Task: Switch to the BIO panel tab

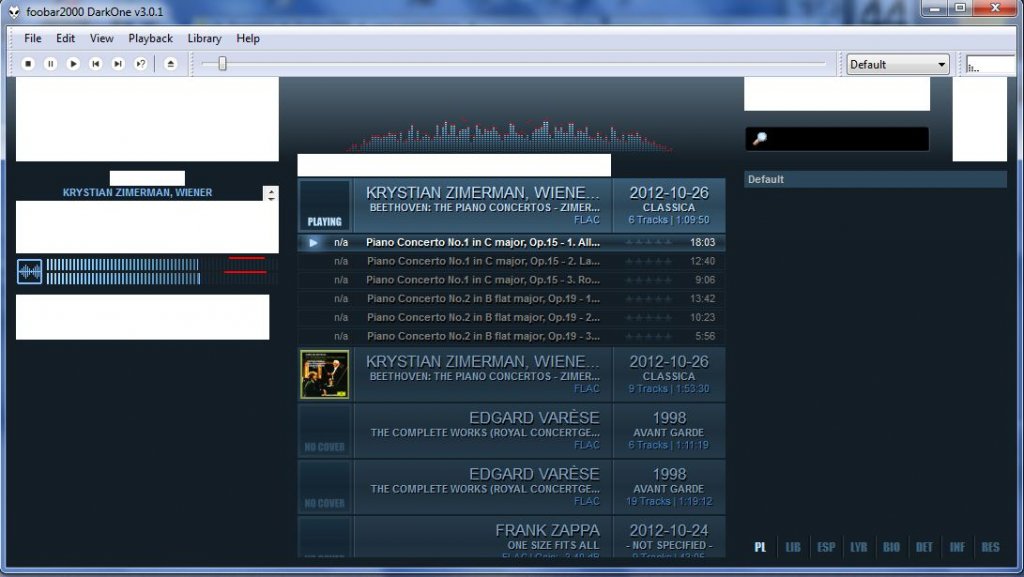Action: [891, 547]
